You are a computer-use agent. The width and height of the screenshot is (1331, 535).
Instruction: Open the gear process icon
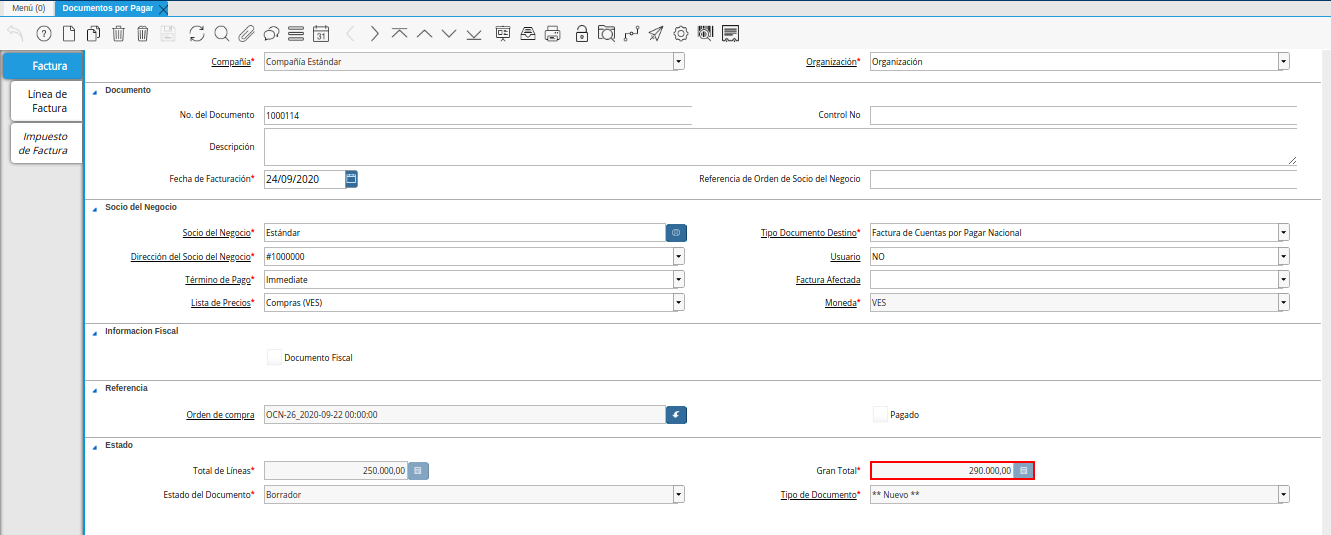tap(681, 33)
